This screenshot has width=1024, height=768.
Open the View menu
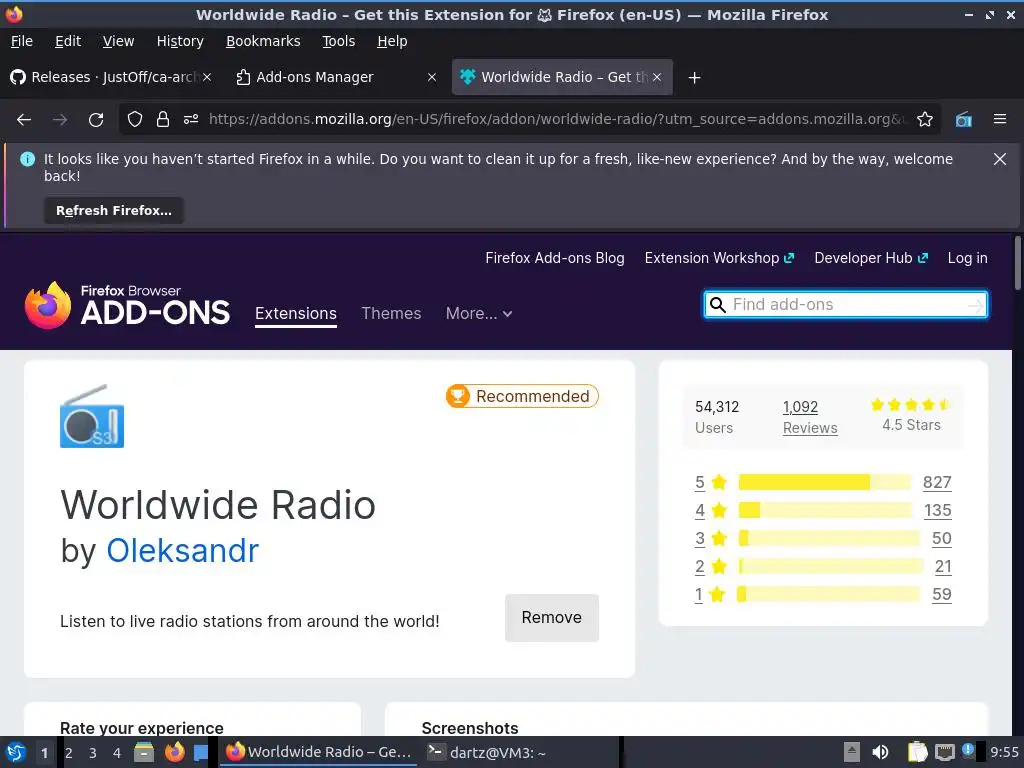(x=118, y=41)
